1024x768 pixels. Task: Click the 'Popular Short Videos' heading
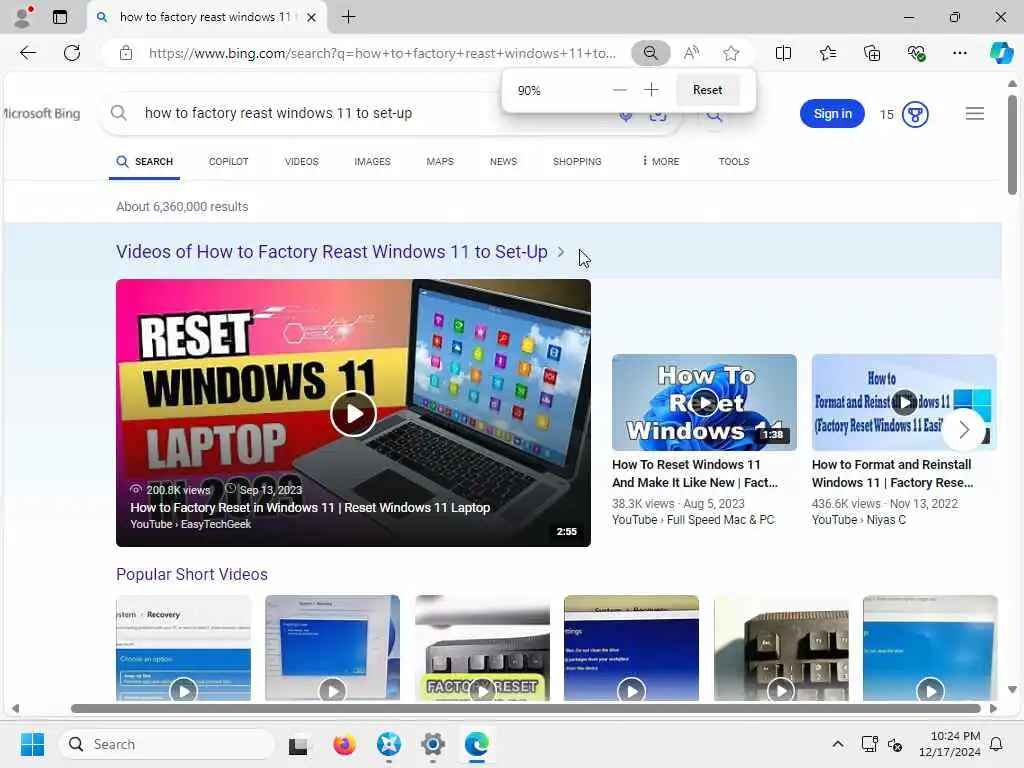coord(192,574)
